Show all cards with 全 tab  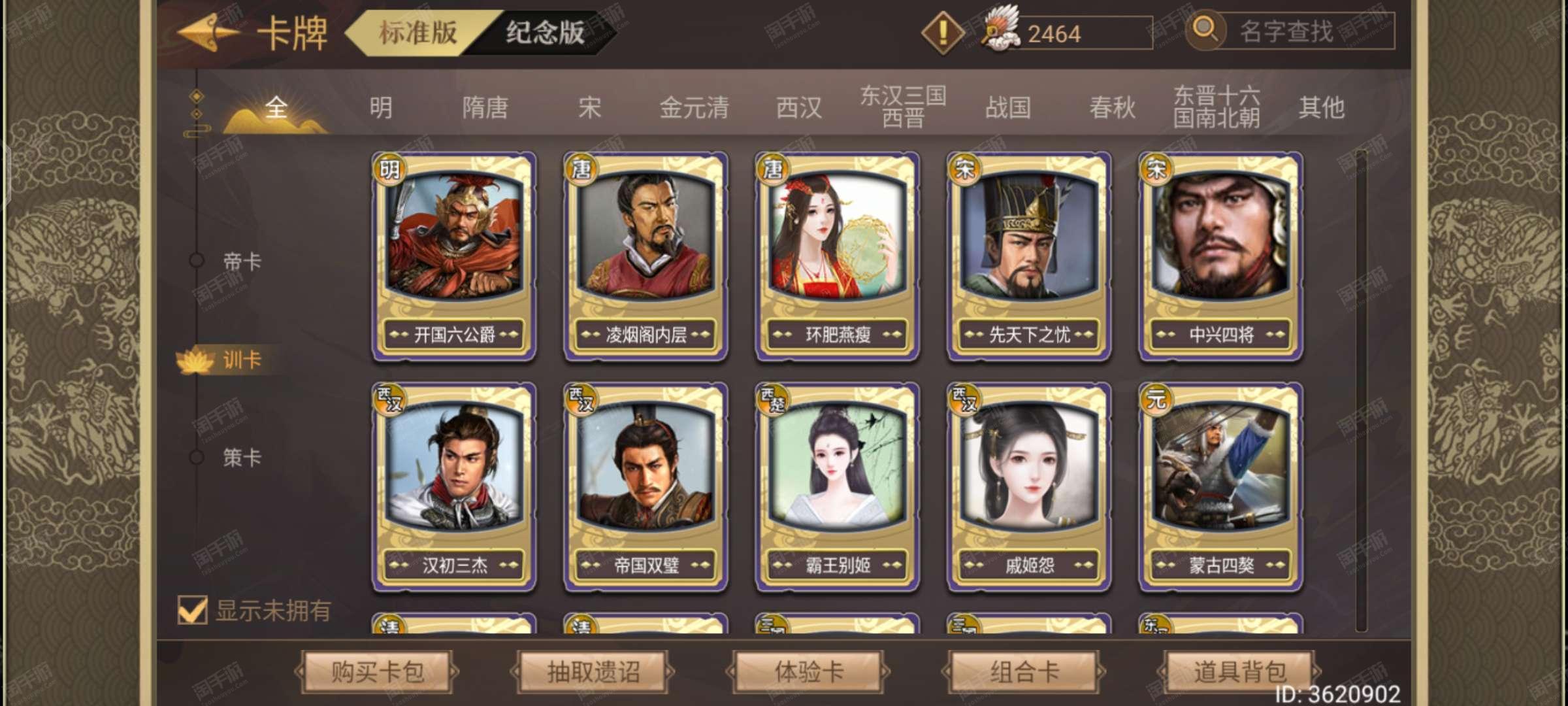276,107
